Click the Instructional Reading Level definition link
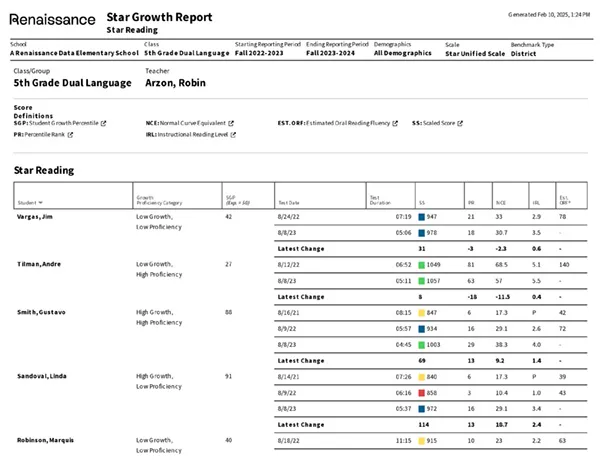Viewport: 600px width, 462px height. tap(192, 135)
